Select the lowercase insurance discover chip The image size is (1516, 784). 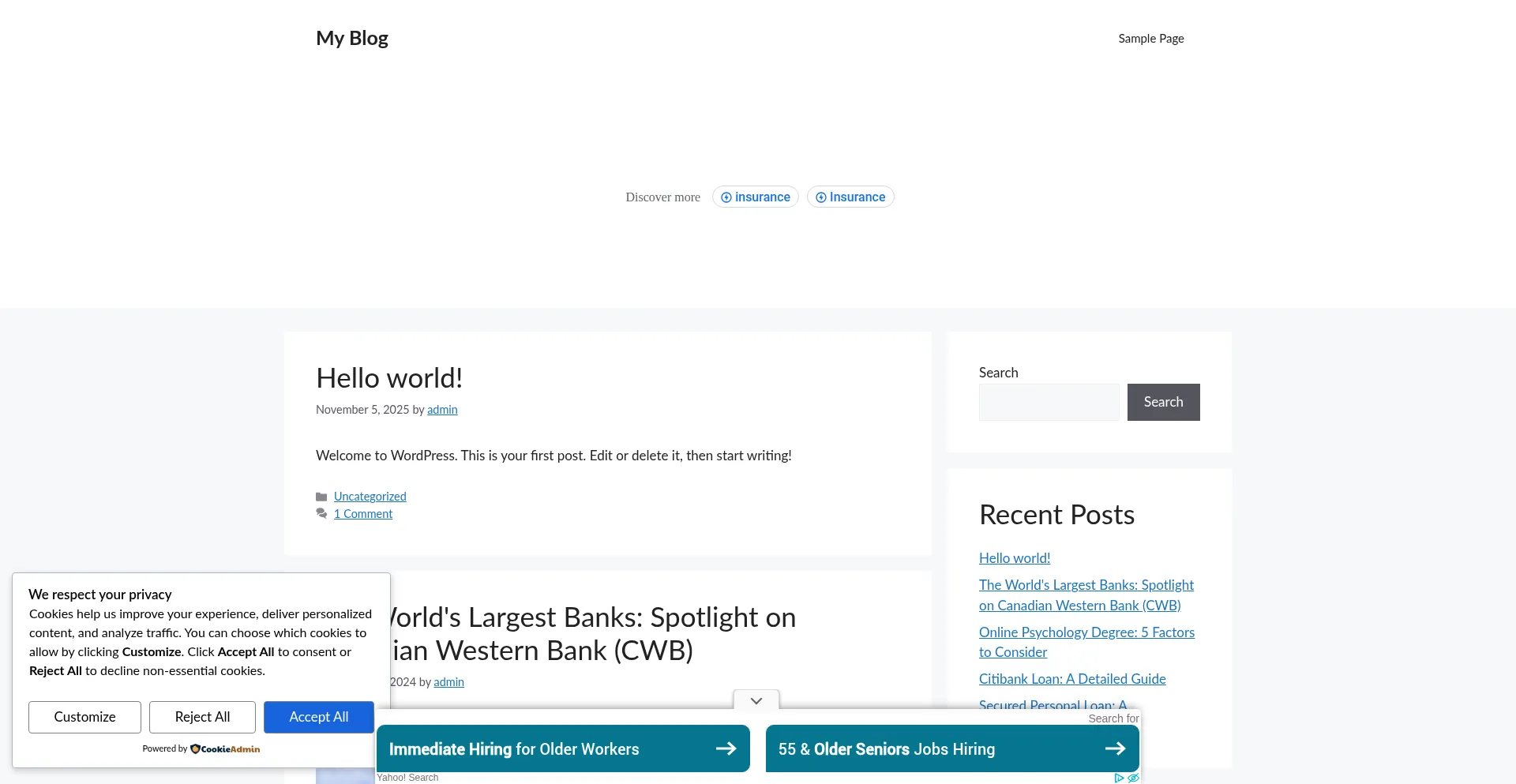(755, 197)
